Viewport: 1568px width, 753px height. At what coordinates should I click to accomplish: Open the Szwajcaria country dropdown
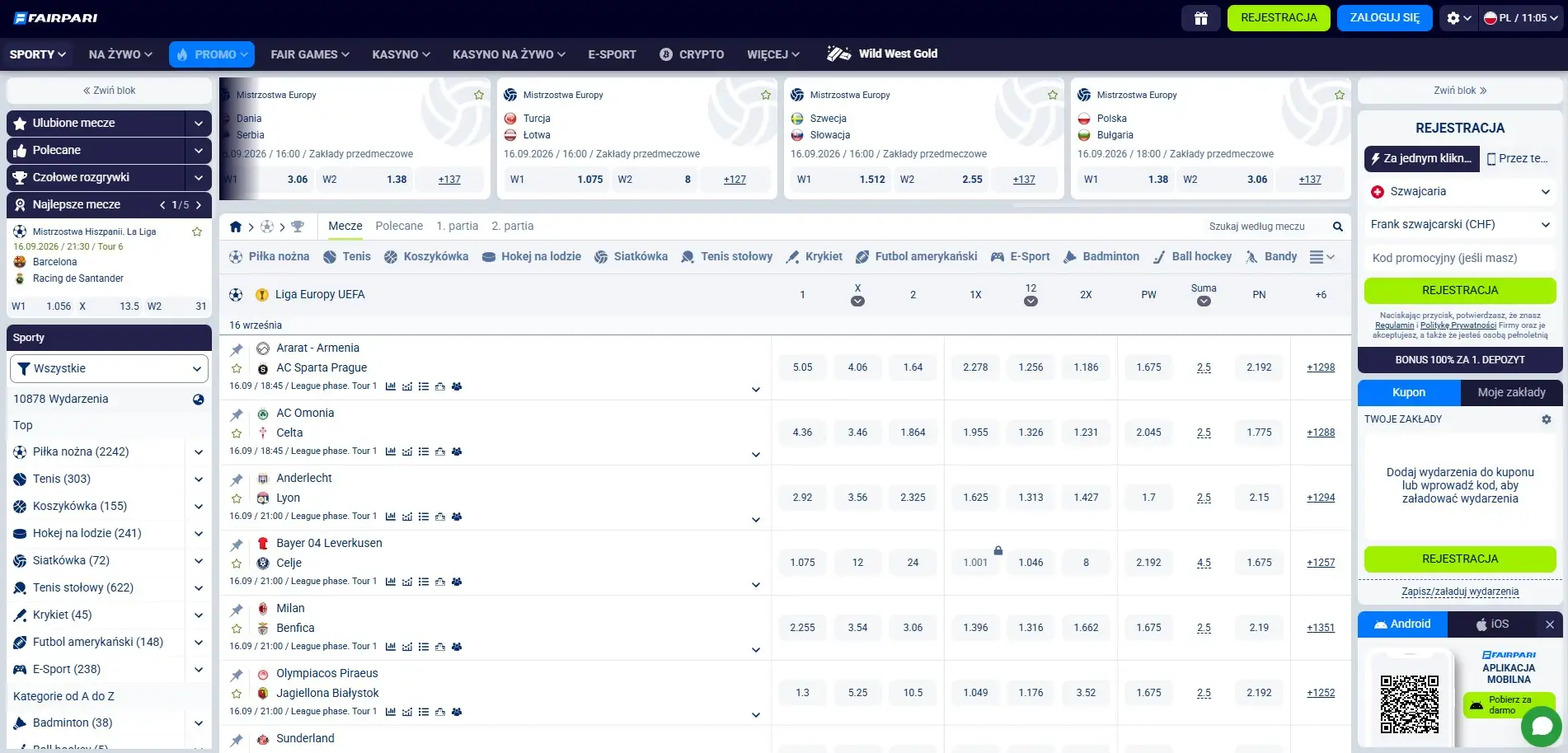click(1460, 192)
